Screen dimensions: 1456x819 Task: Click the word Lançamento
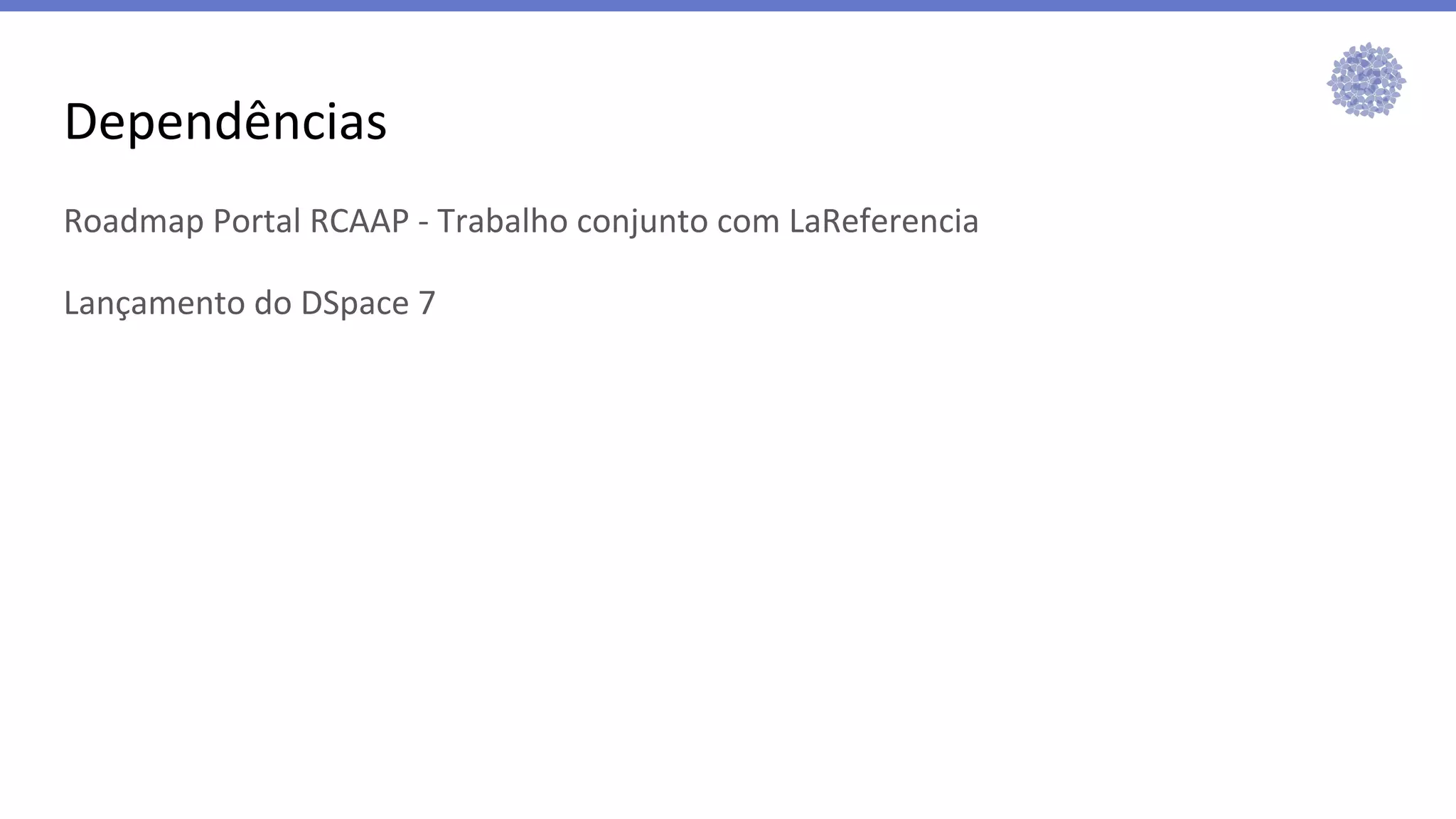pyautogui.click(x=154, y=304)
